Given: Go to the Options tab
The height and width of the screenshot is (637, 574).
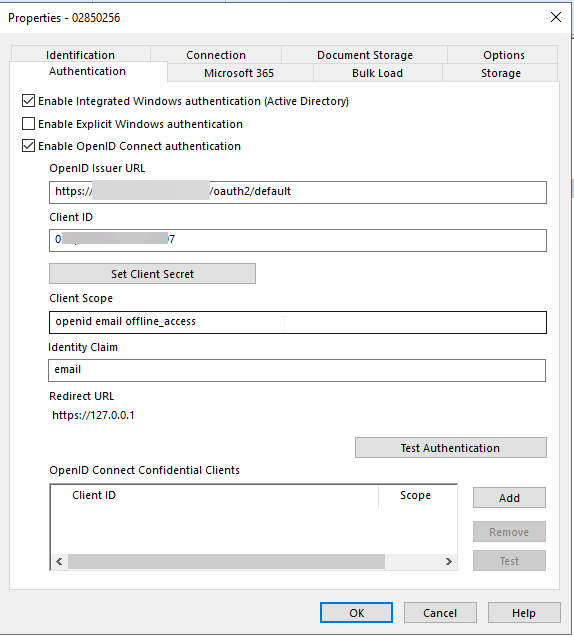Looking at the screenshot, I should pos(503,55).
